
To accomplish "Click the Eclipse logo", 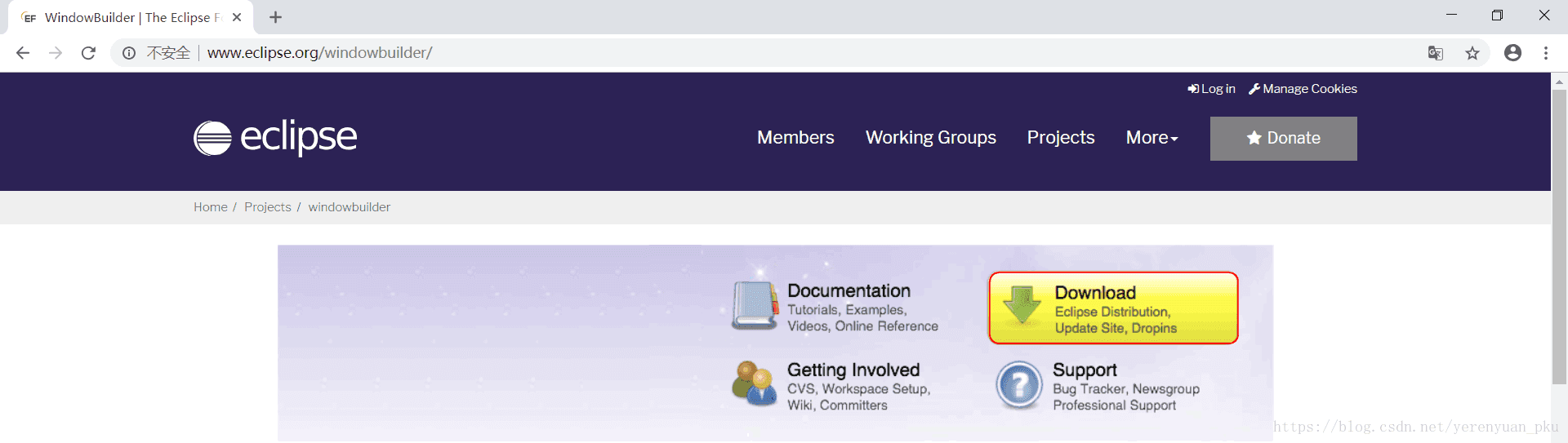I will click(275, 137).
